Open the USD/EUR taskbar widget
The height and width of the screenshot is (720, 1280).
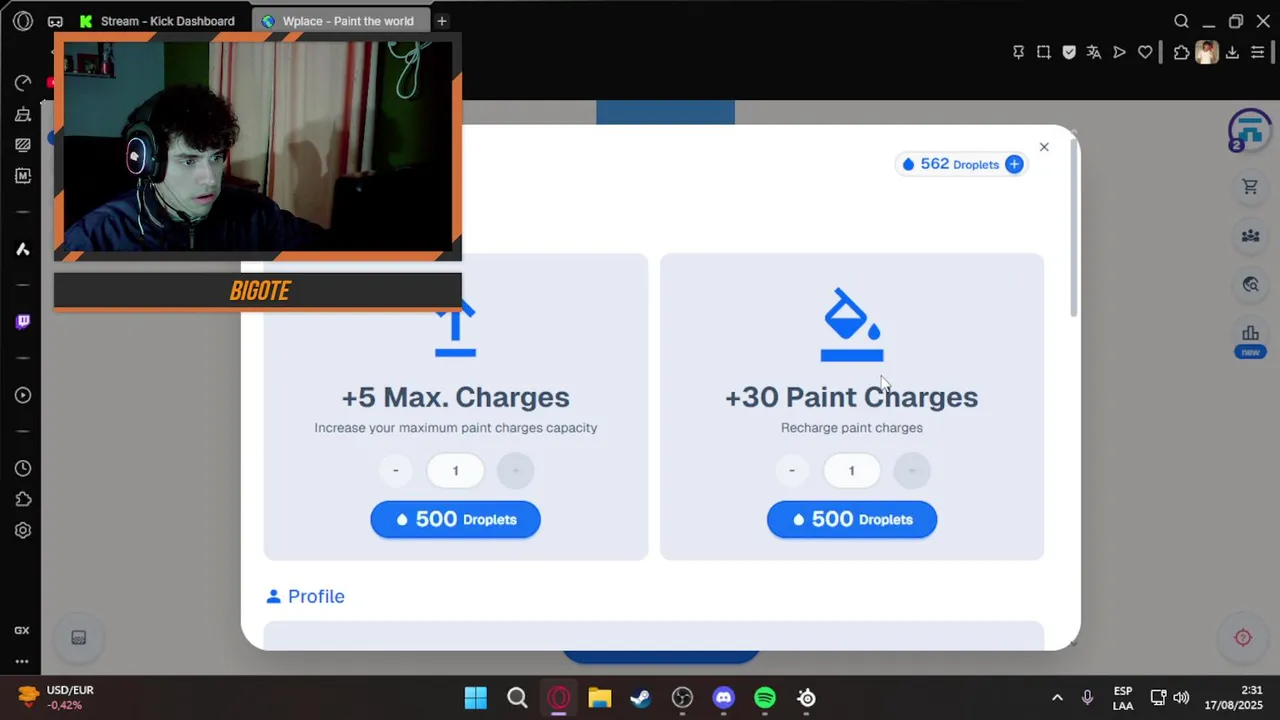tap(57, 697)
